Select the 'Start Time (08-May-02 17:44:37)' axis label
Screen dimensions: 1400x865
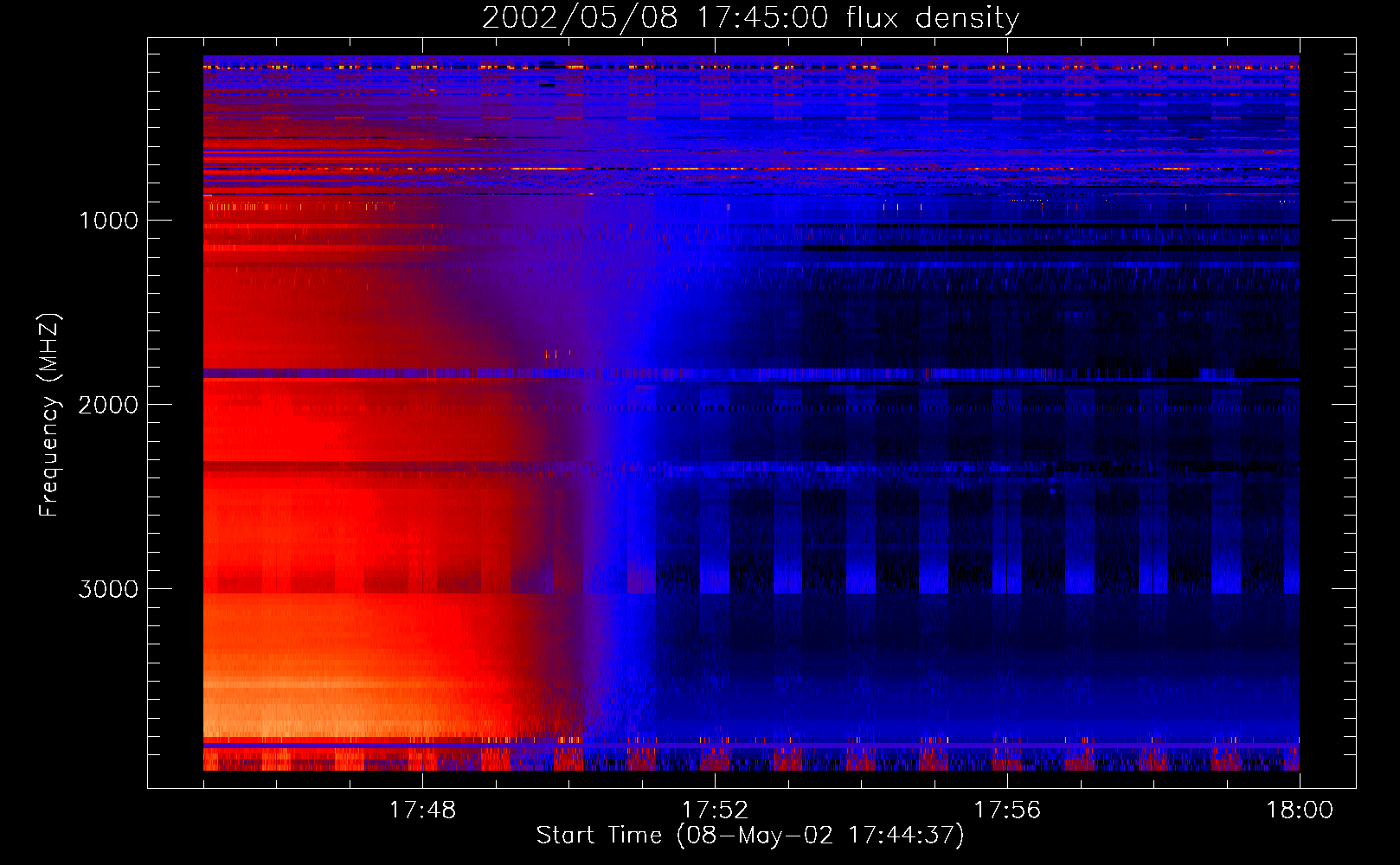(750, 836)
